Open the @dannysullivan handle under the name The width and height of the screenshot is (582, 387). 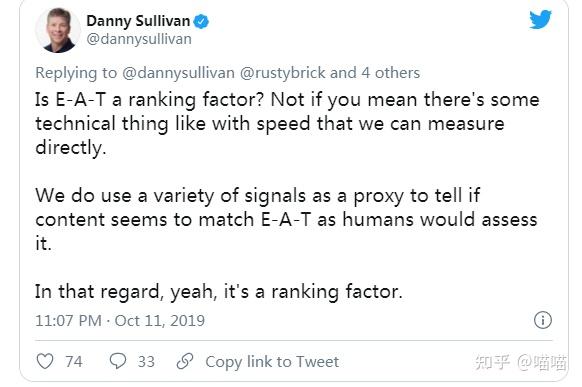(x=139, y=39)
